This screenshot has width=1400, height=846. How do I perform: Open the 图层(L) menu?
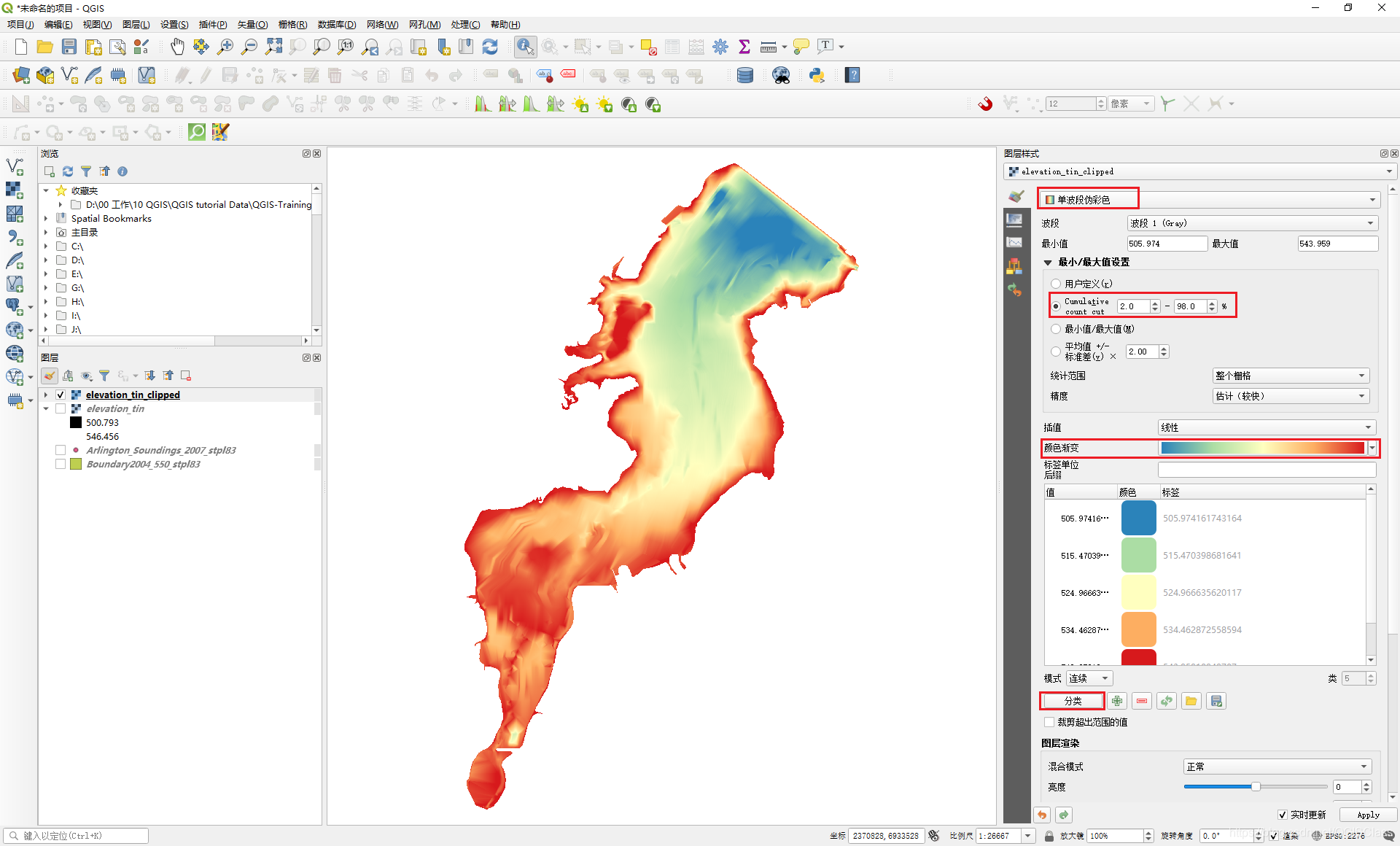[136, 25]
